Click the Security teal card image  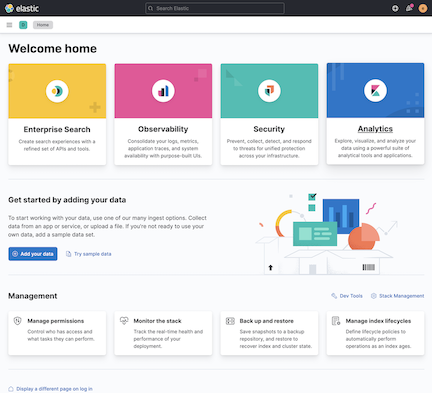tap(269, 91)
